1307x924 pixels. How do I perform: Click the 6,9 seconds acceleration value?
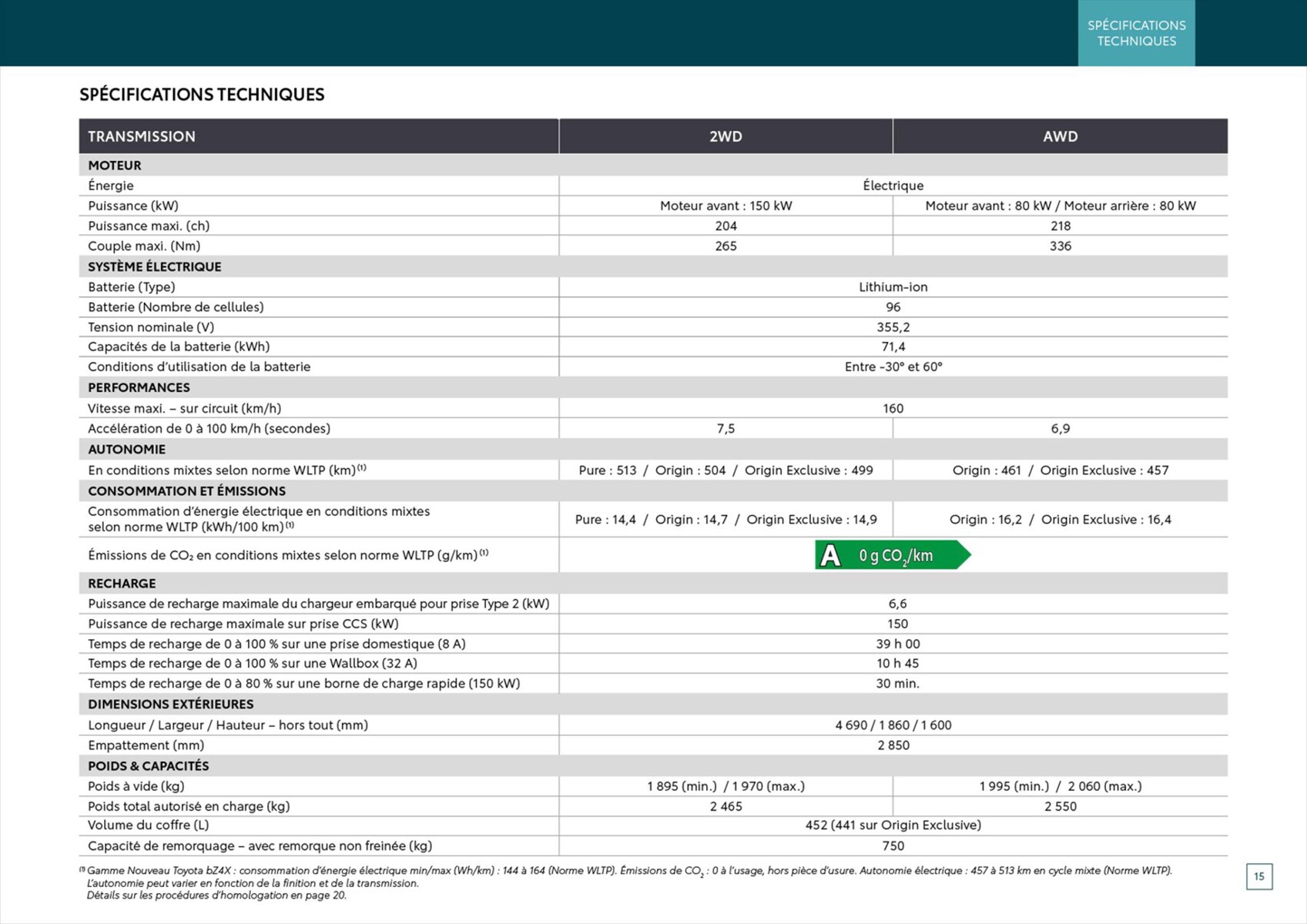[1061, 428]
